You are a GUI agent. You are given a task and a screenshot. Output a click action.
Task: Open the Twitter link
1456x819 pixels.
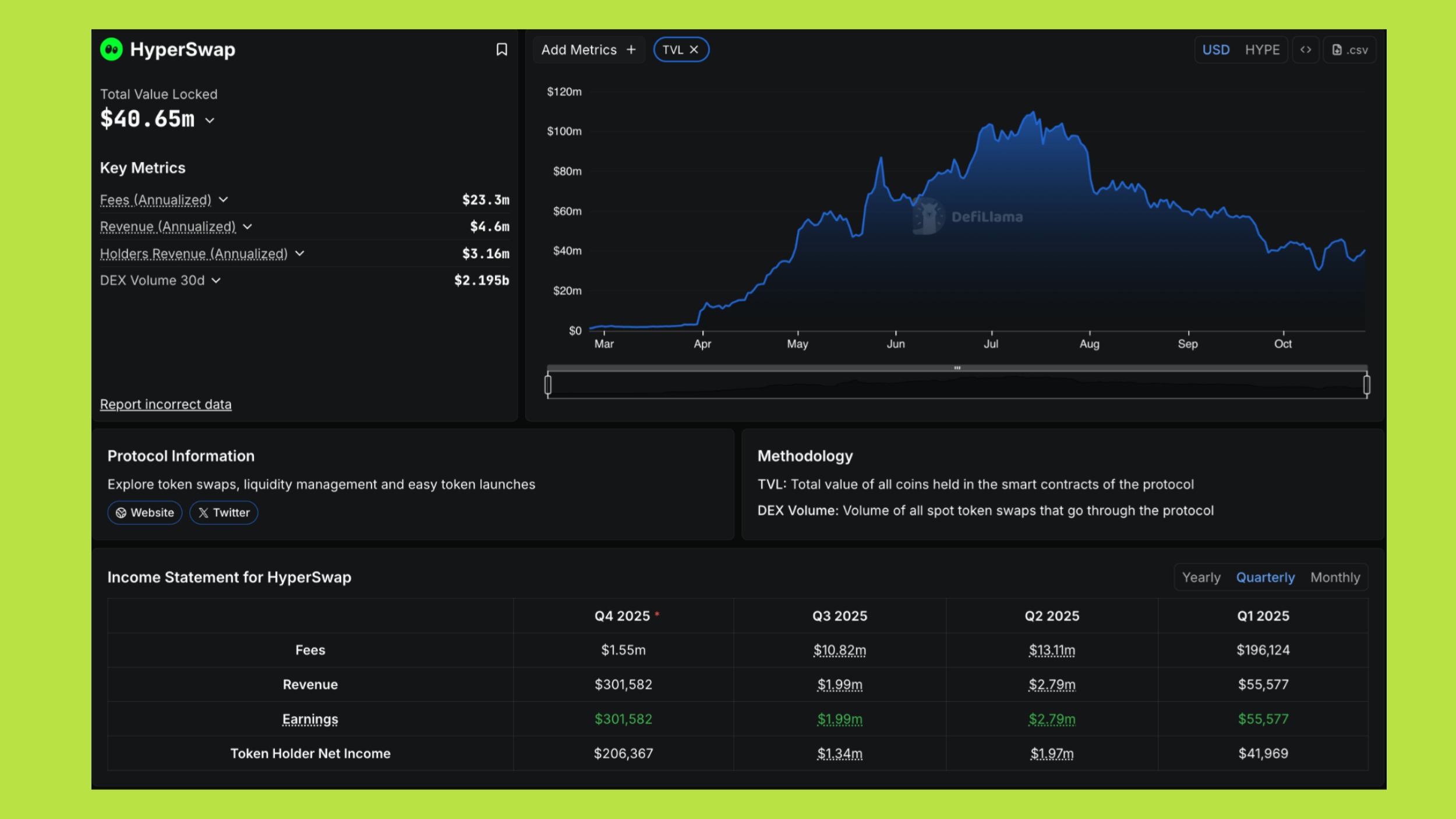[x=224, y=513]
